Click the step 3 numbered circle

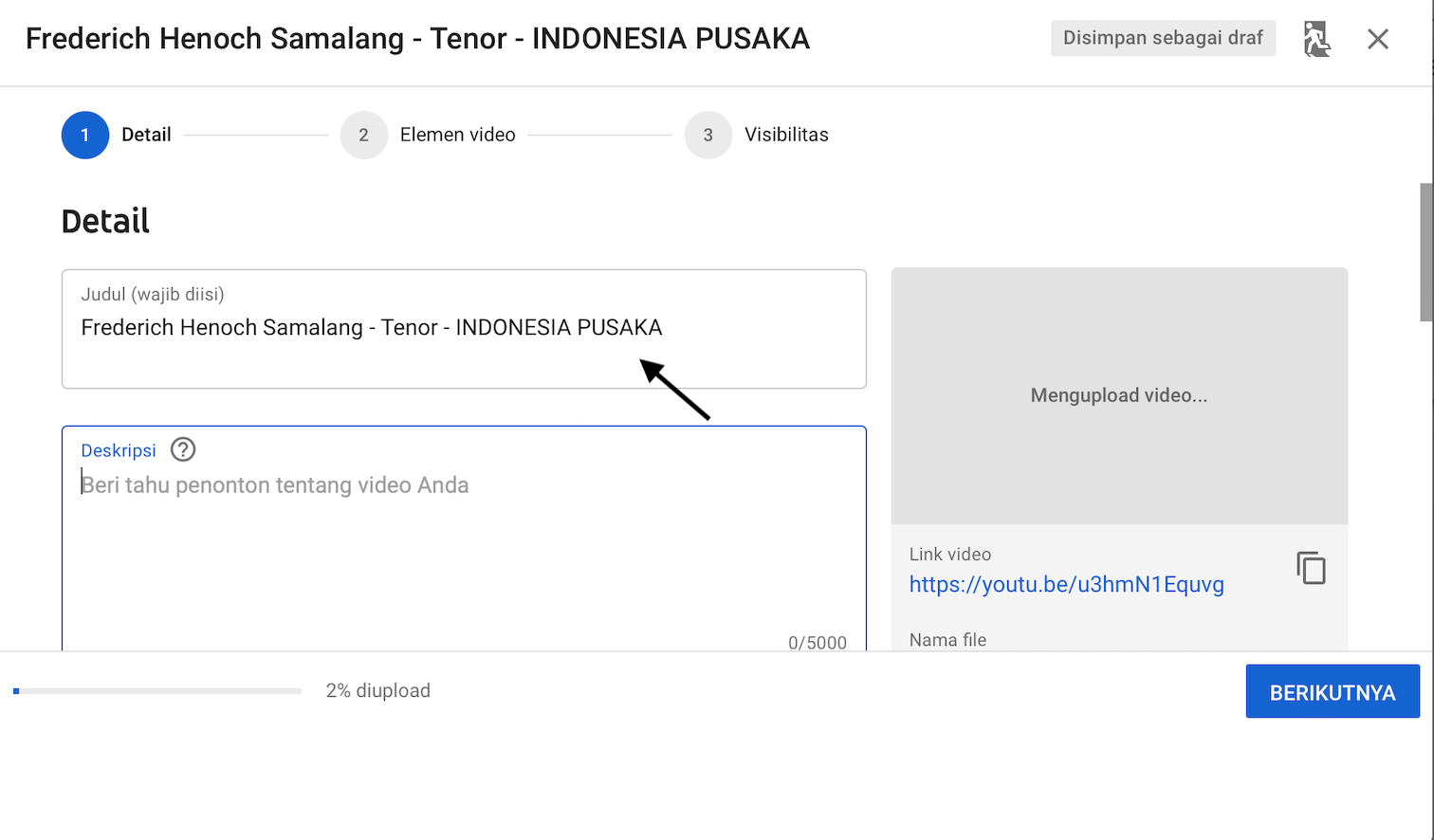click(x=708, y=135)
